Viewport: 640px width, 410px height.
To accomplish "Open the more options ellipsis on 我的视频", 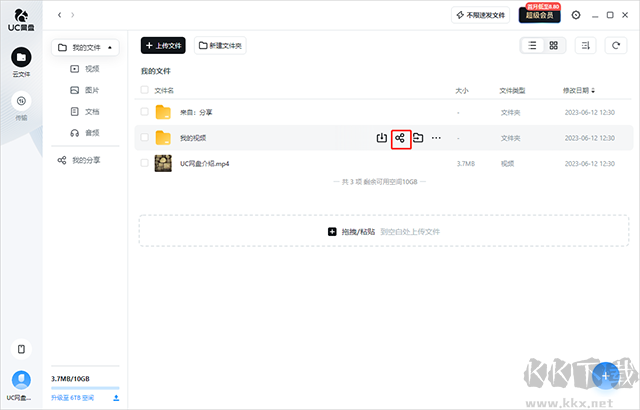I will pyautogui.click(x=436, y=138).
